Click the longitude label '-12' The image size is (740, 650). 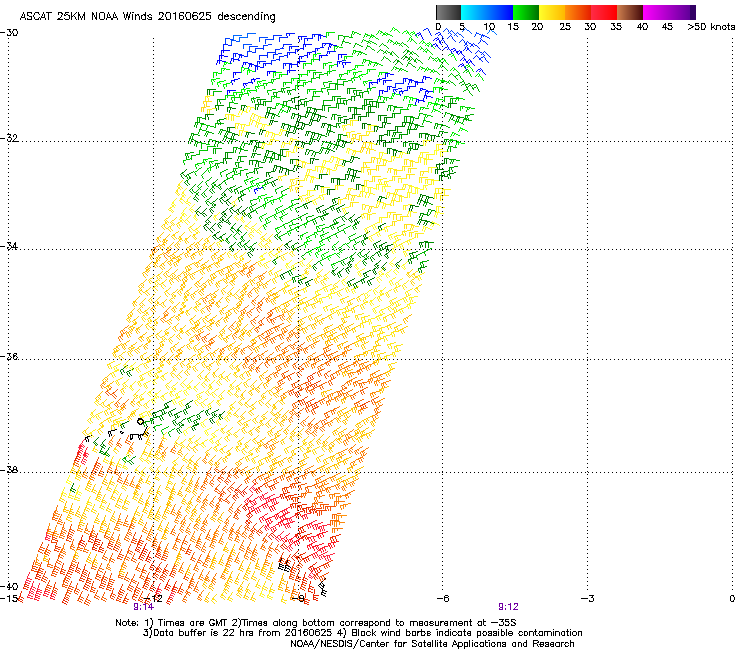(154, 598)
